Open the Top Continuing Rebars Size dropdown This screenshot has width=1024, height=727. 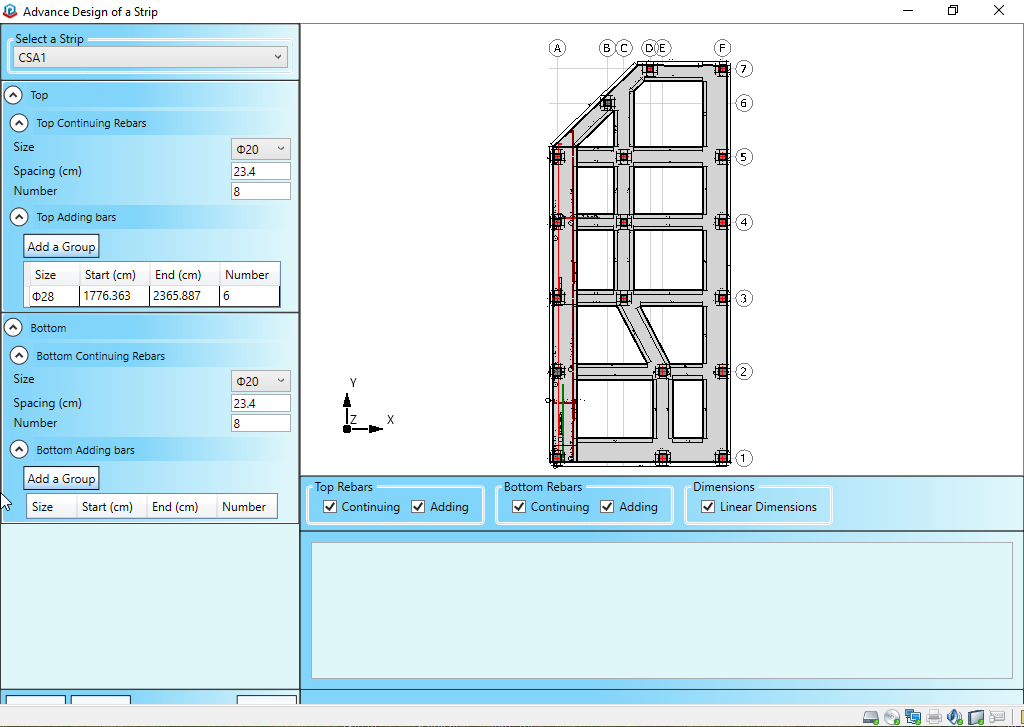pos(261,149)
